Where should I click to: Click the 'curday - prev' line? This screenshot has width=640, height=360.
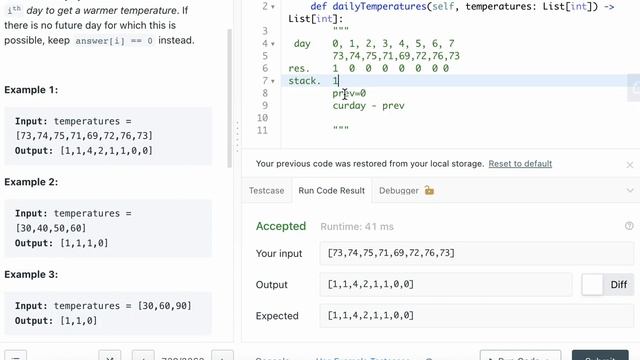click(x=368, y=106)
